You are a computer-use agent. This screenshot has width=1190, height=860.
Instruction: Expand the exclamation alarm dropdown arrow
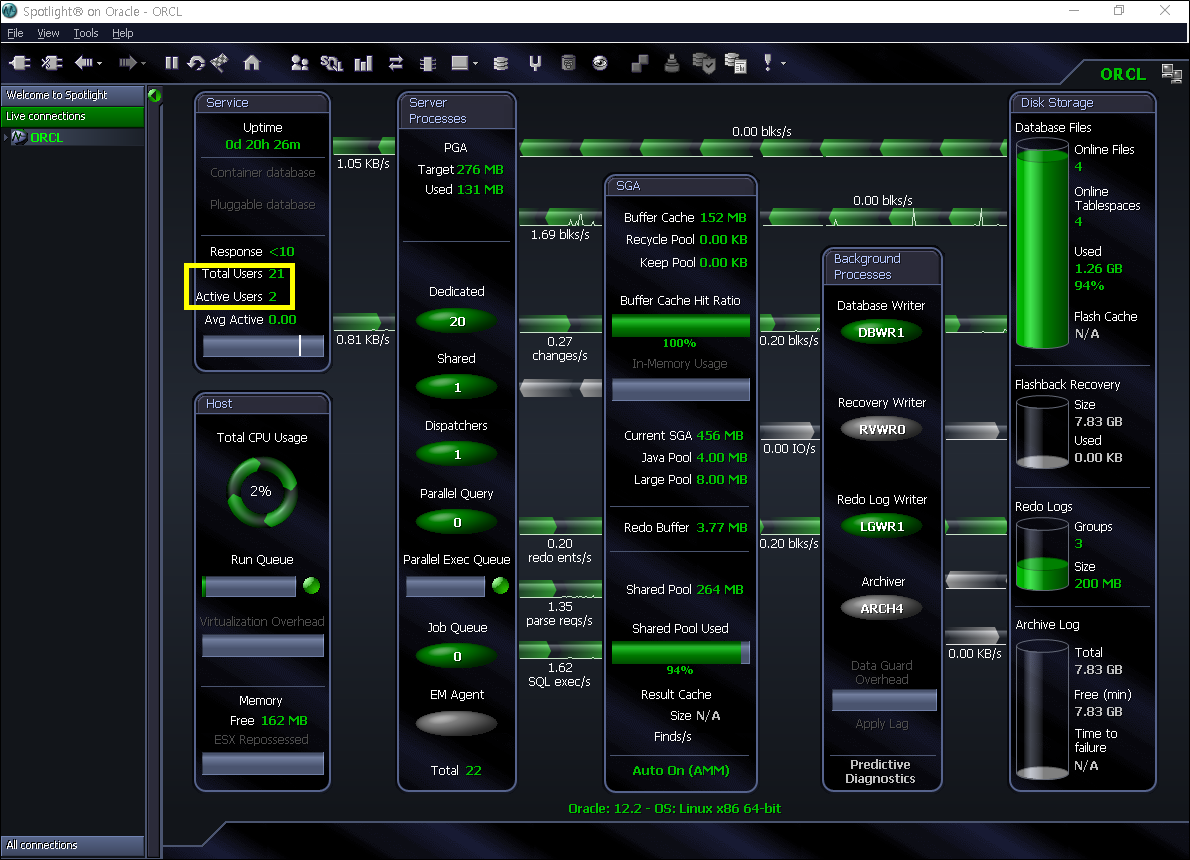(x=783, y=64)
